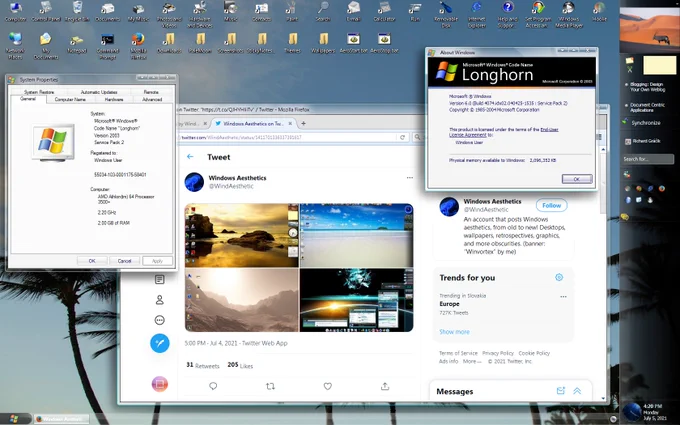
Task: Launch the Mozilla Firefox desktop shortcut
Action: pyautogui.click(x=138, y=45)
